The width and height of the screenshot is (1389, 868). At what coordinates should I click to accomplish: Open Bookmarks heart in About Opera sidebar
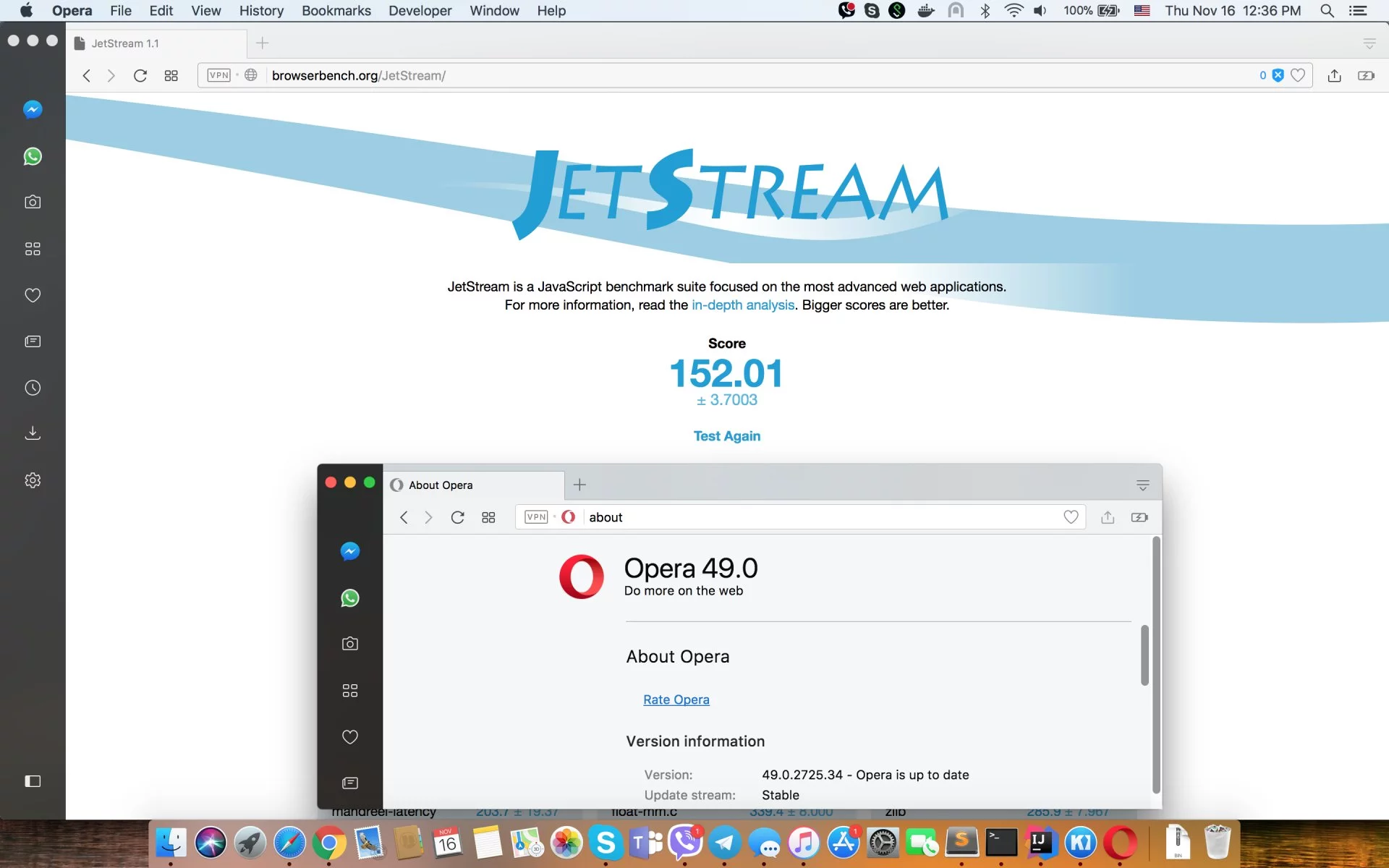350,737
